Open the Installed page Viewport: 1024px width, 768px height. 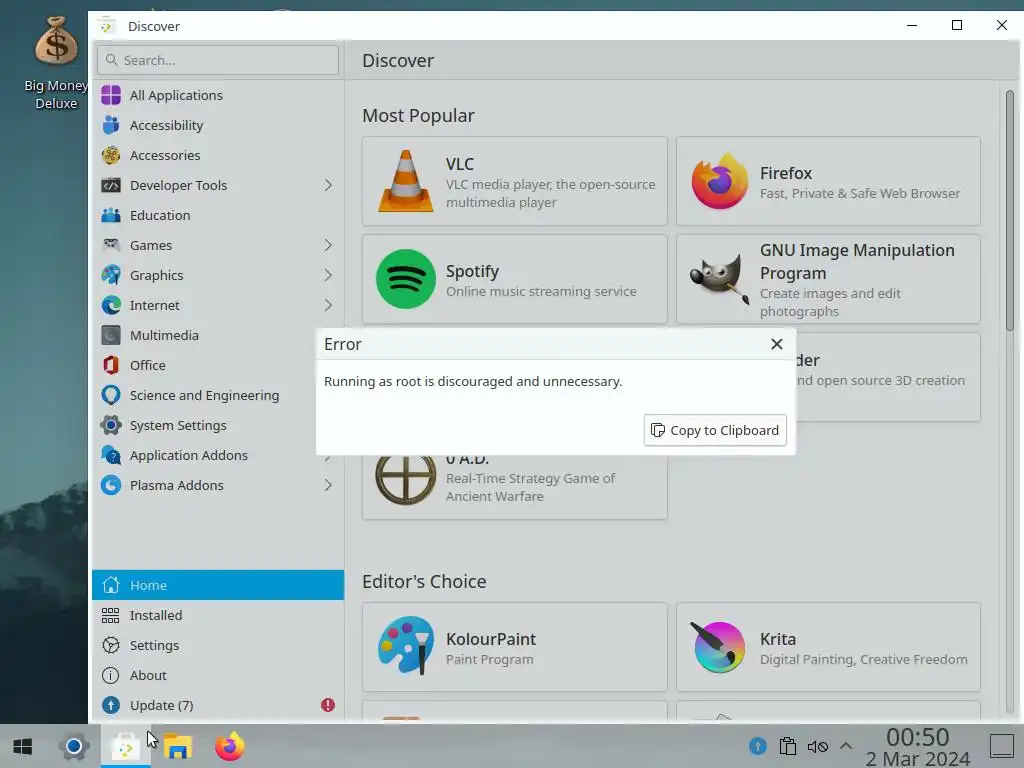click(218, 615)
